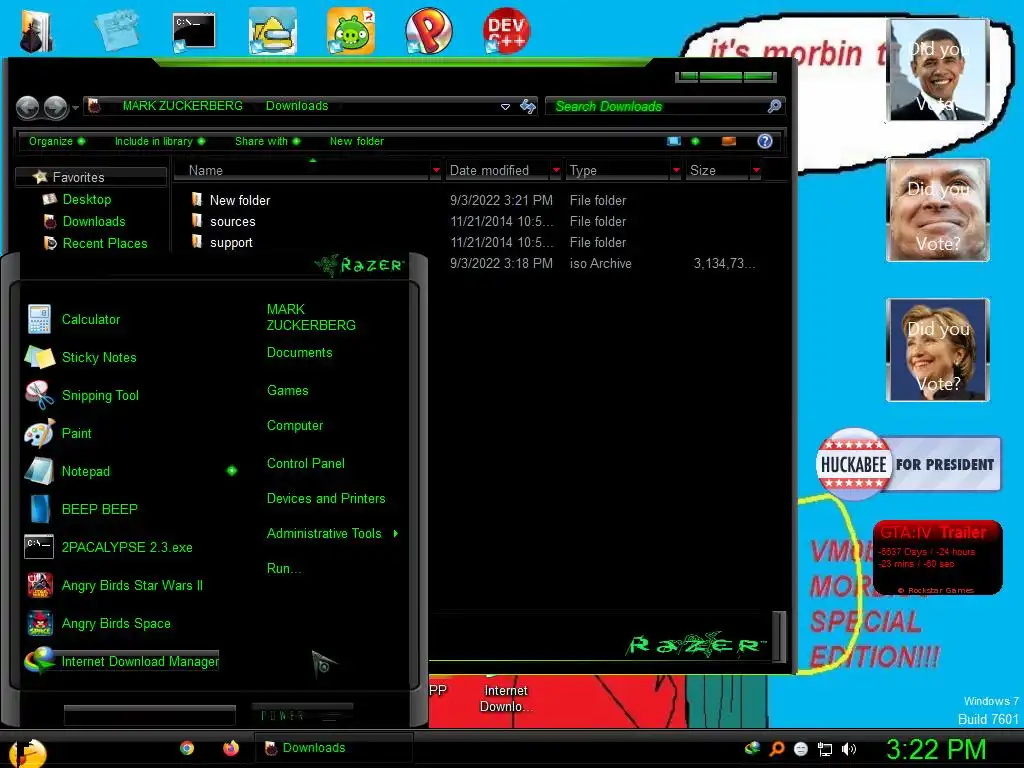Click the 3:22 PM taskbar clock
Screen dimensions: 1024x768
(x=936, y=749)
